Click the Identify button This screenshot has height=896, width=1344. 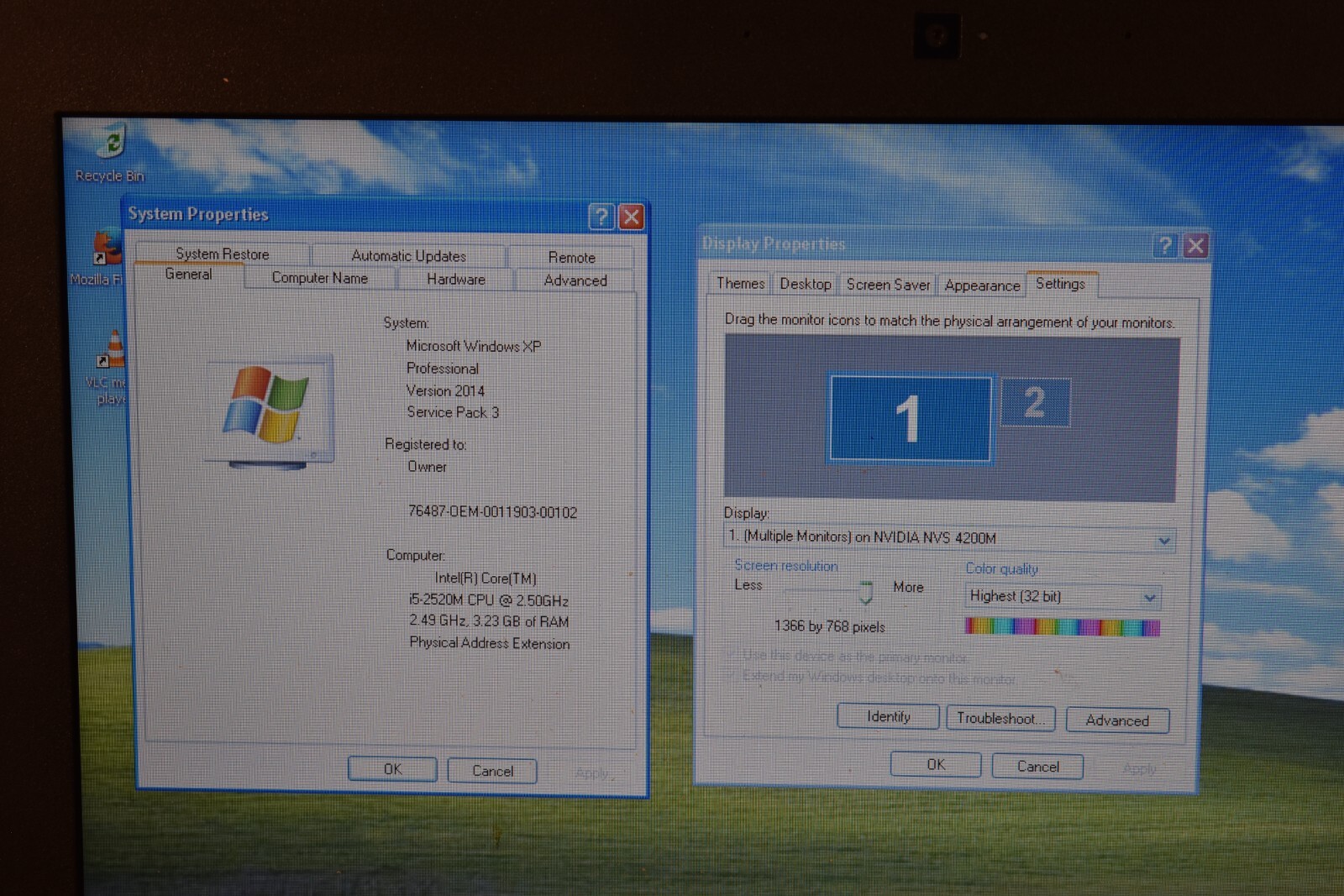(888, 716)
